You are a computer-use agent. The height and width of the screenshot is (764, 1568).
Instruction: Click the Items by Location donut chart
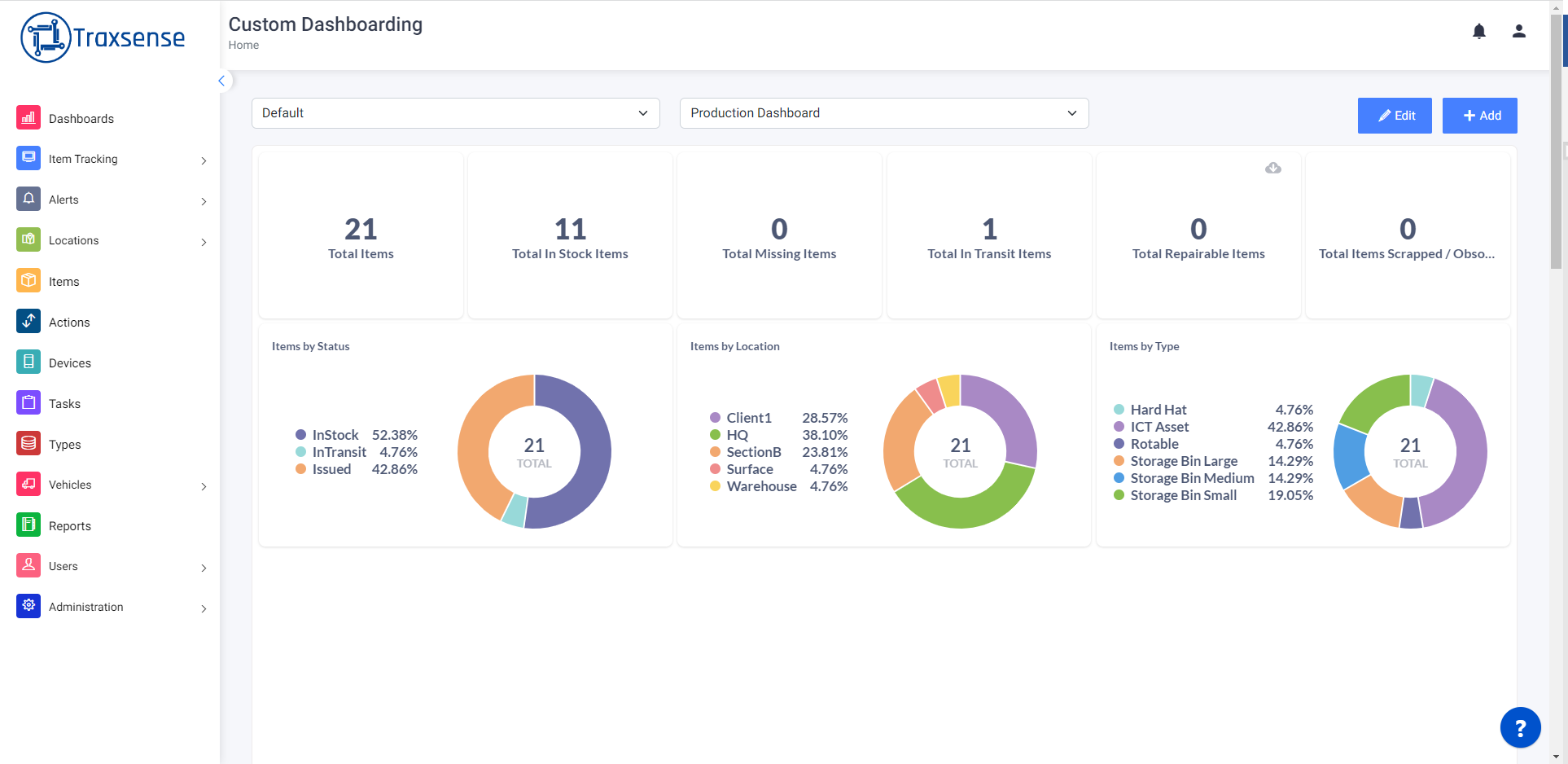[x=961, y=451]
